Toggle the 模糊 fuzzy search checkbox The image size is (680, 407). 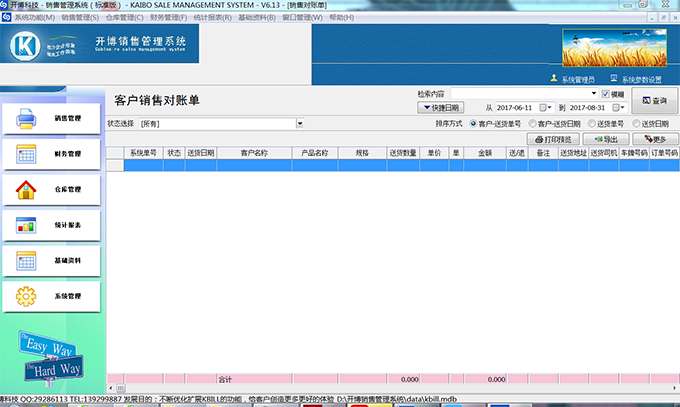[x=605, y=93]
